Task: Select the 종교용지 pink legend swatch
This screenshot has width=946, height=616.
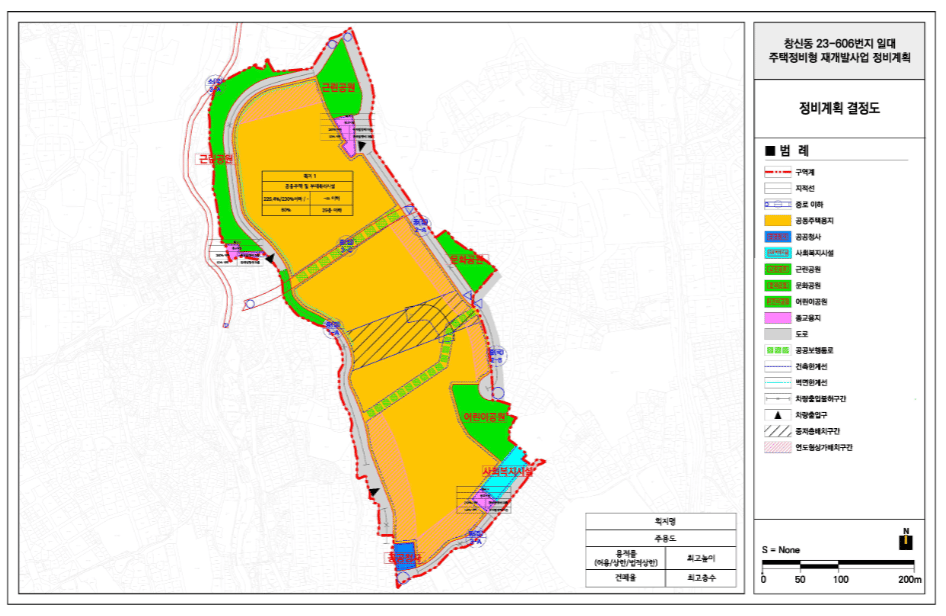Action: pyautogui.click(x=778, y=318)
